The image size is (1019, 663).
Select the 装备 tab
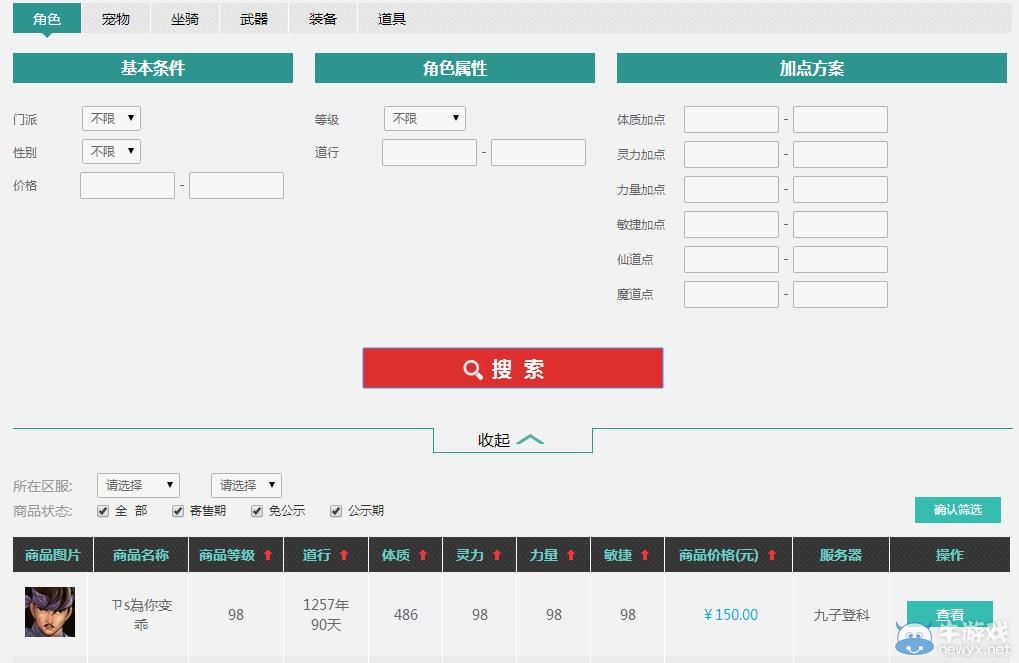(322, 18)
